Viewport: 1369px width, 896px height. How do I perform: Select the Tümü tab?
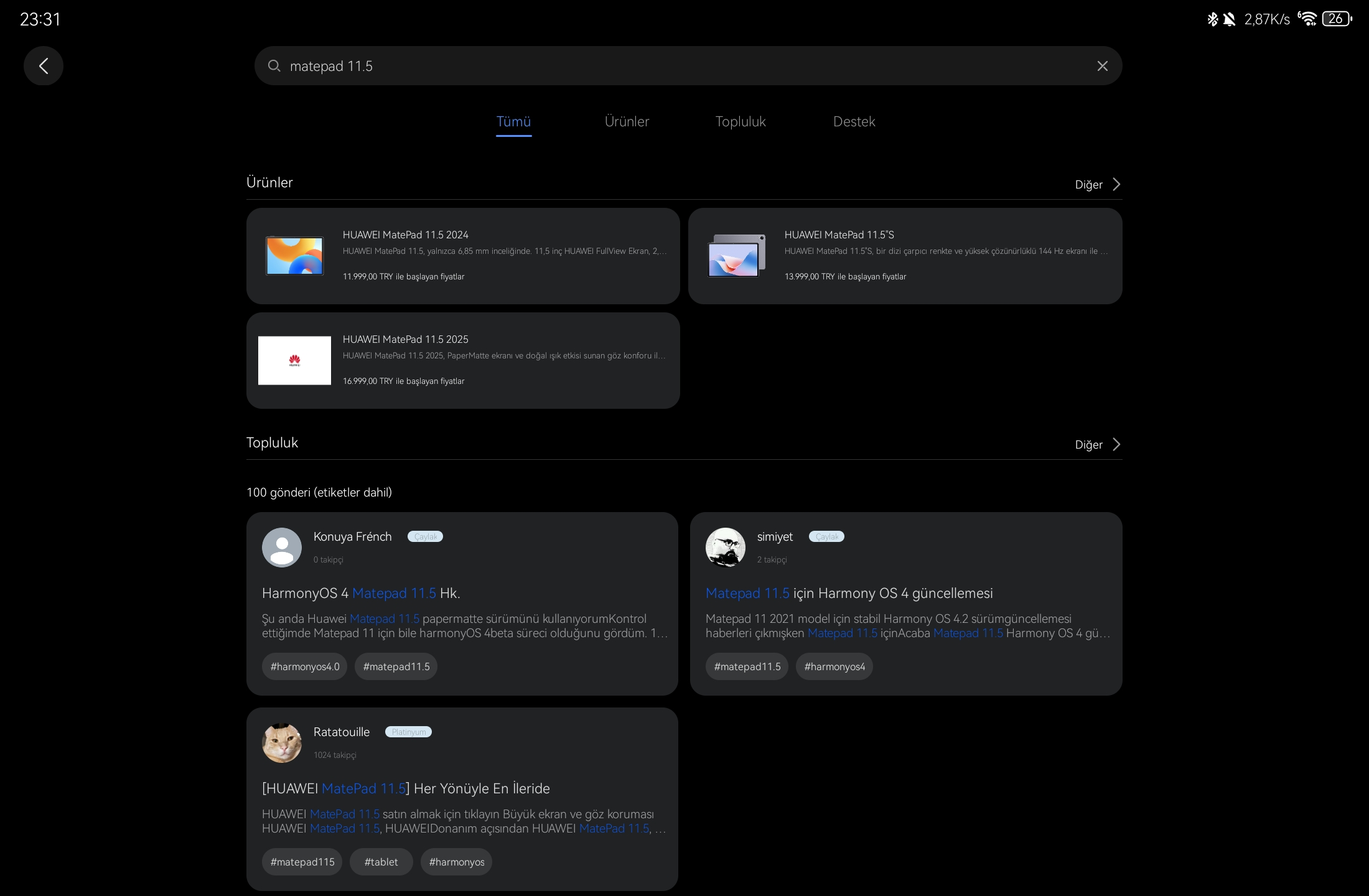point(513,122)
